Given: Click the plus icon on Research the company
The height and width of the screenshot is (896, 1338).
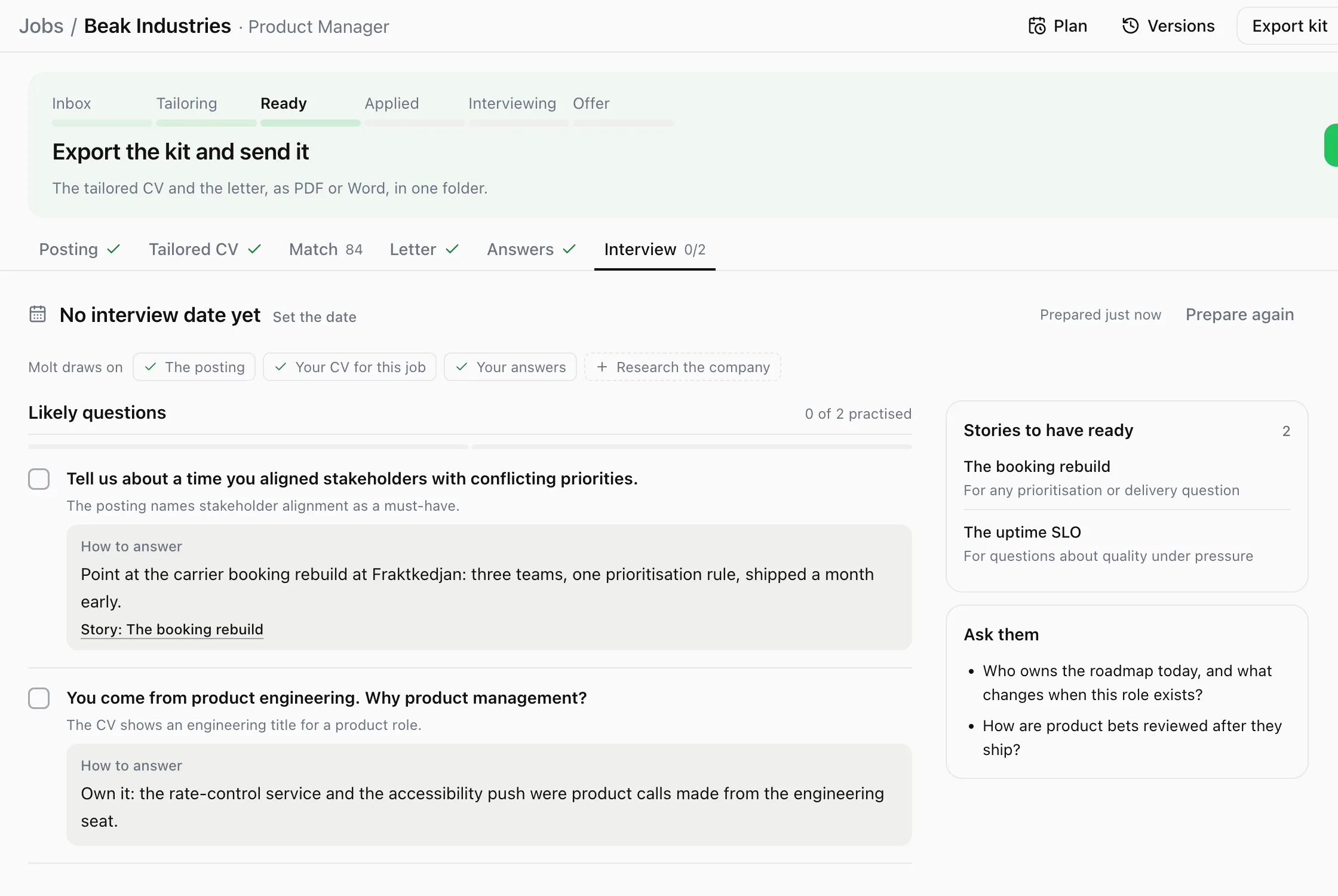Looking at the screenshot, I should point(602,367).
